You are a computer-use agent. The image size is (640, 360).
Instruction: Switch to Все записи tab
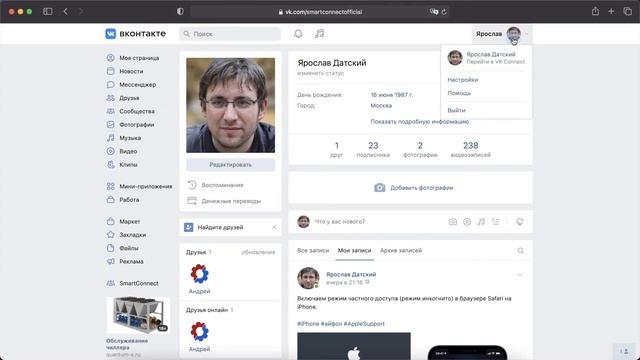click(x=313, y=250)
